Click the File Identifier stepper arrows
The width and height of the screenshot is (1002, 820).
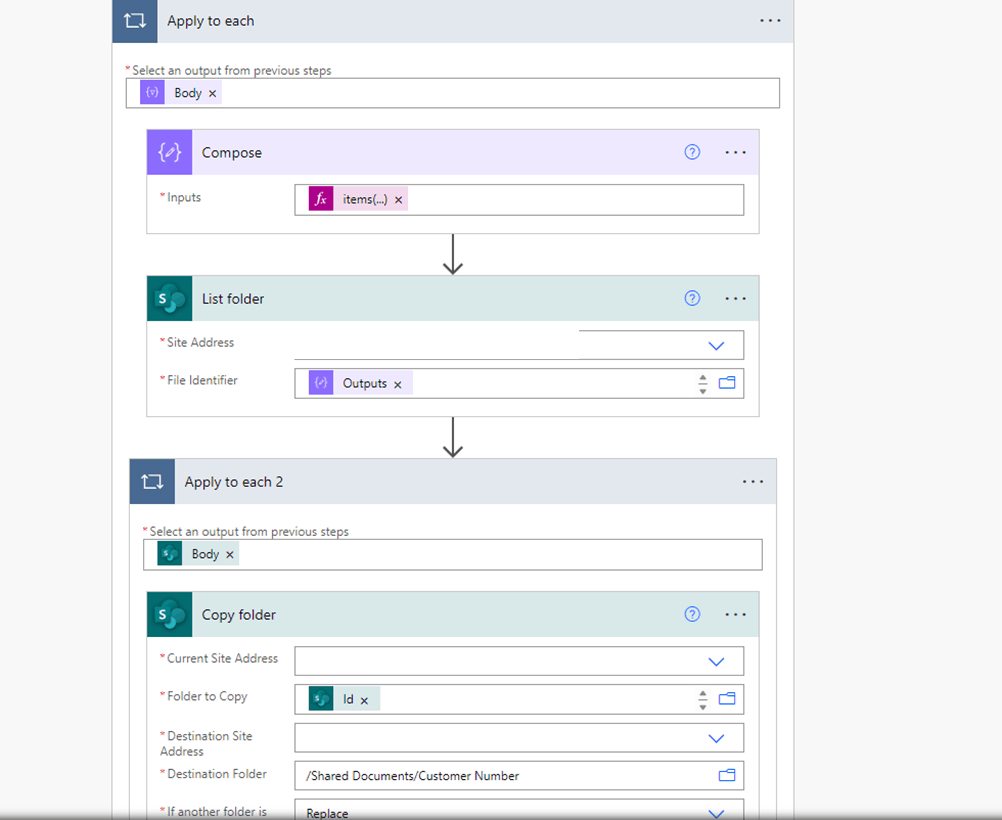click(x=703, y=383)
